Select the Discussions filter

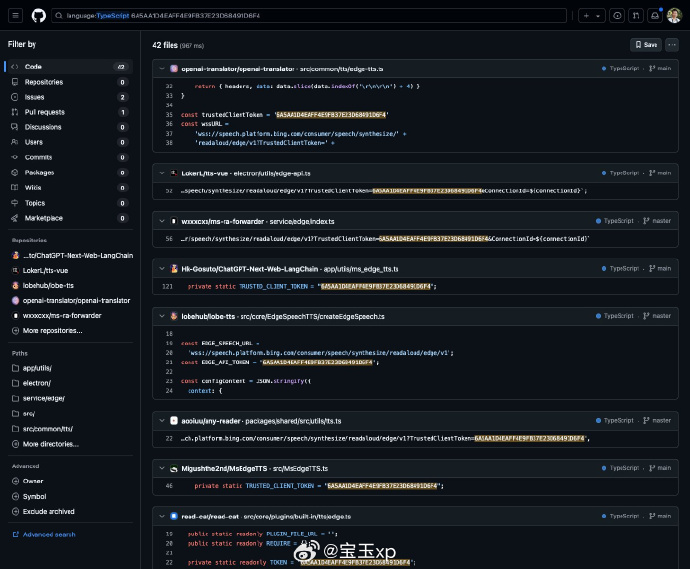pyautogui.click(x=70, y=127)
